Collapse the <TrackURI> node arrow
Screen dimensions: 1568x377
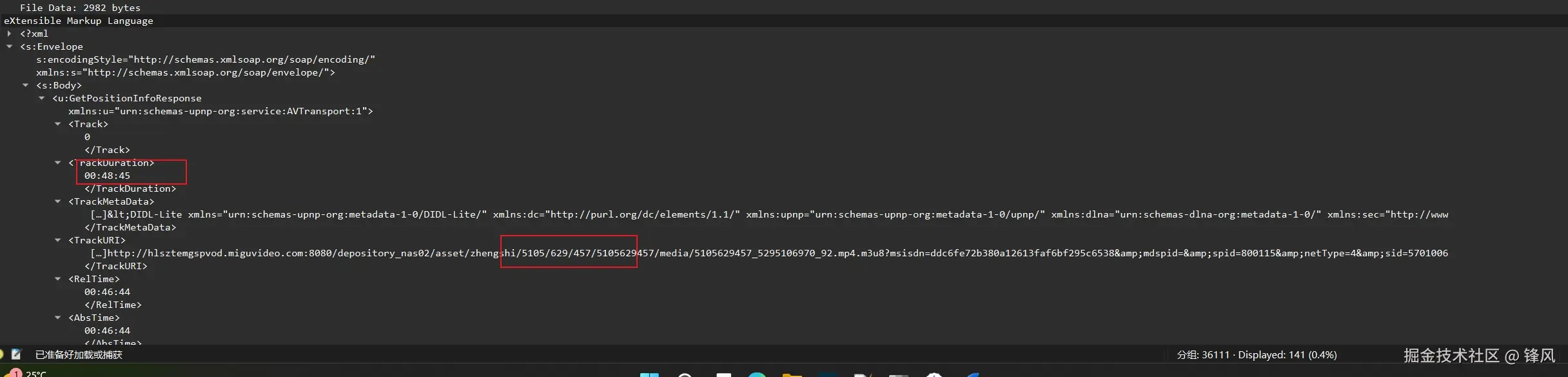[x=57, y=240]
